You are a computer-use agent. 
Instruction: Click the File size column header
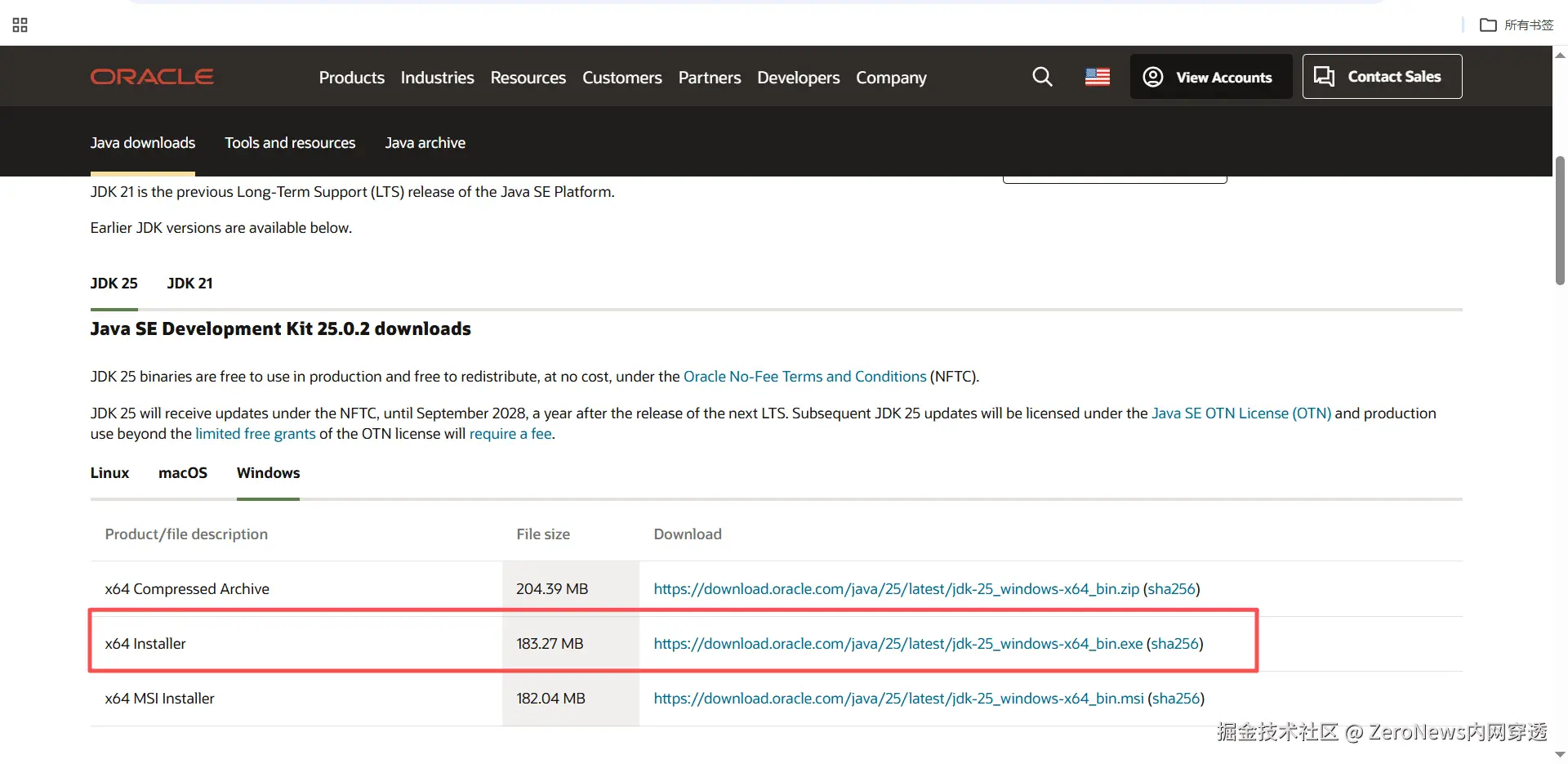point(543,534)
